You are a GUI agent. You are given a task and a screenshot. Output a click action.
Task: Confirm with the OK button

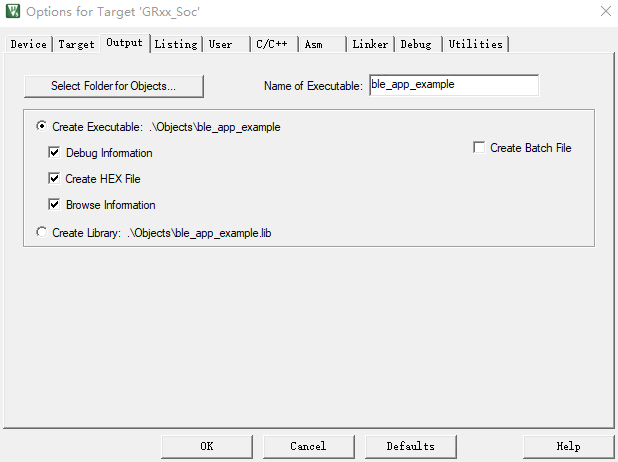pyautogui.click(x=207, y=447)
